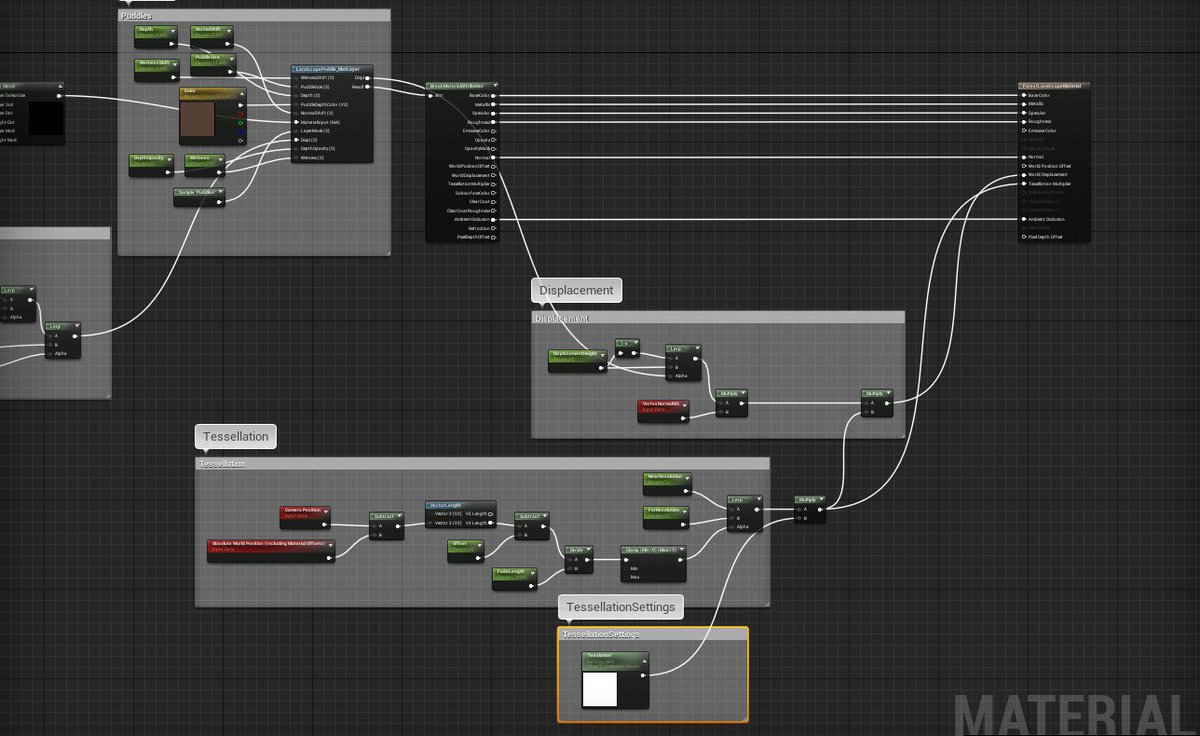Click the MaterialInput (MA) pin on LandscapePuddle_MatLayer
Image resolution: width=1200 pixels, height=736 pixels.
tap(296, 122)
